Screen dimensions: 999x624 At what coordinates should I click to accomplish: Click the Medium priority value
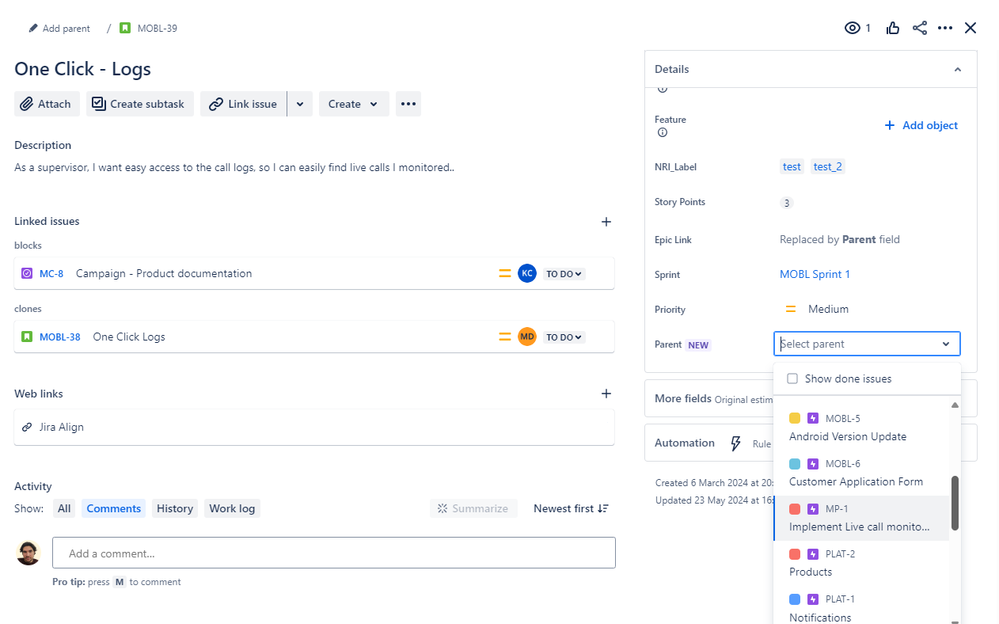pos(828,309)
